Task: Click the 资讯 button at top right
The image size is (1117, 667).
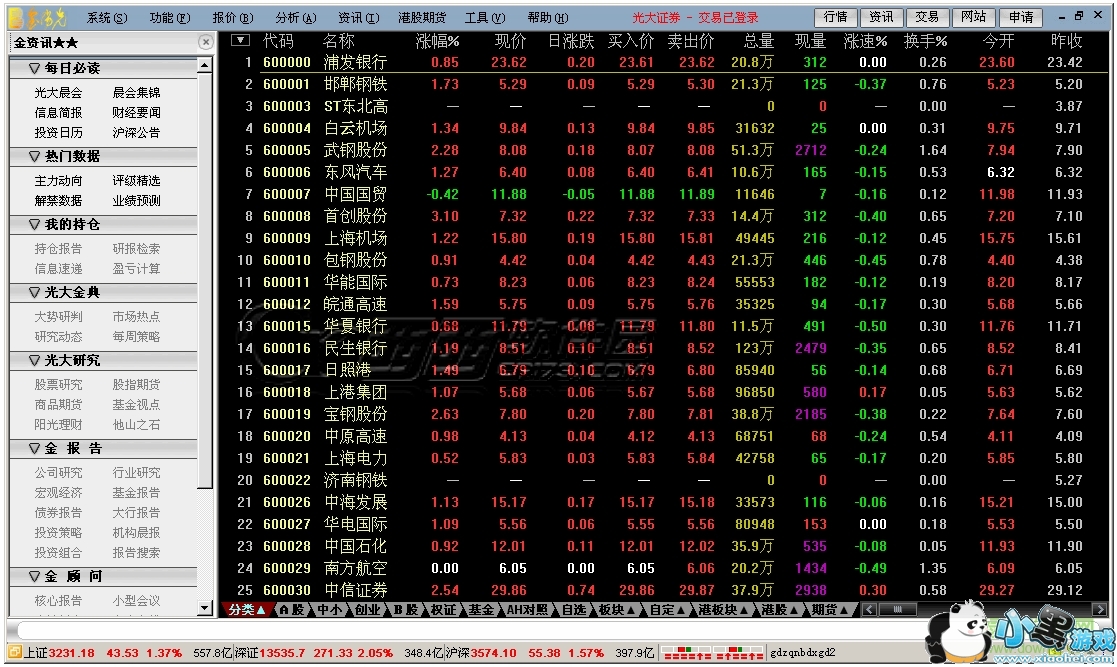Action: (x=881, y=16)
